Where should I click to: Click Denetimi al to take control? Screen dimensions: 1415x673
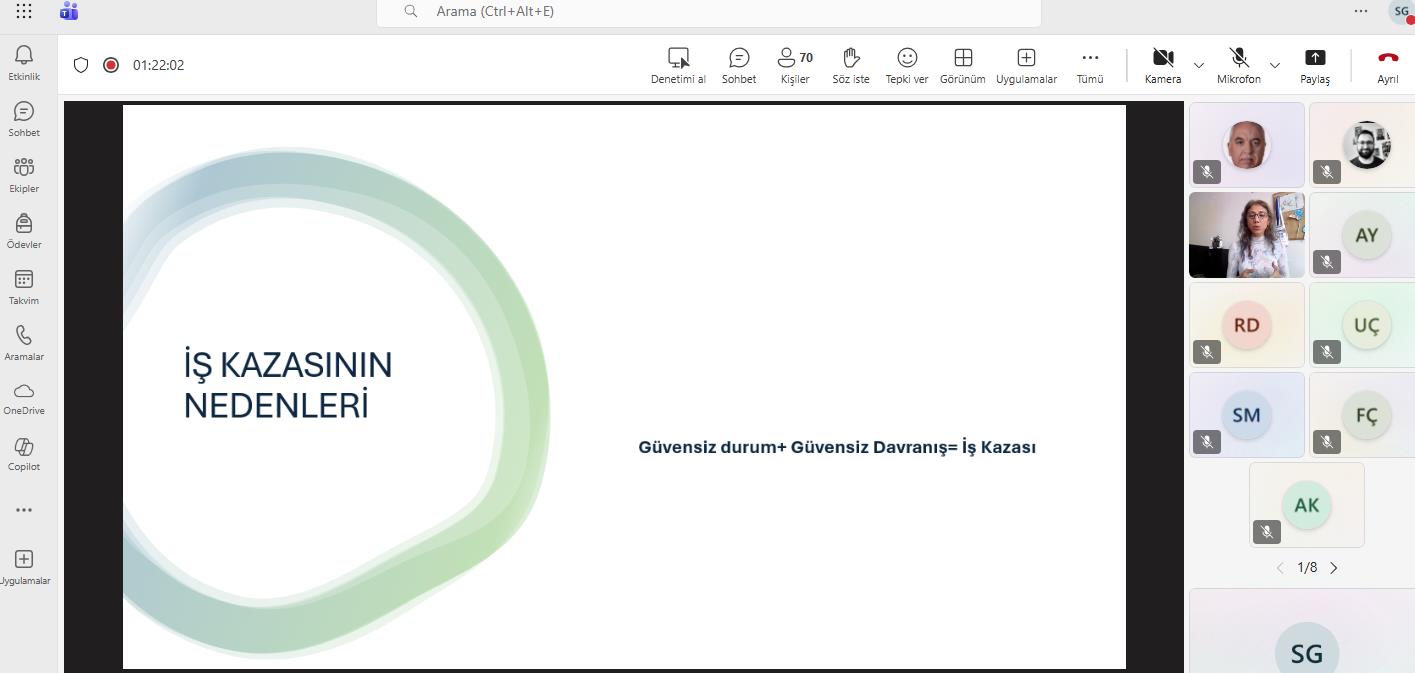[678, 65]
